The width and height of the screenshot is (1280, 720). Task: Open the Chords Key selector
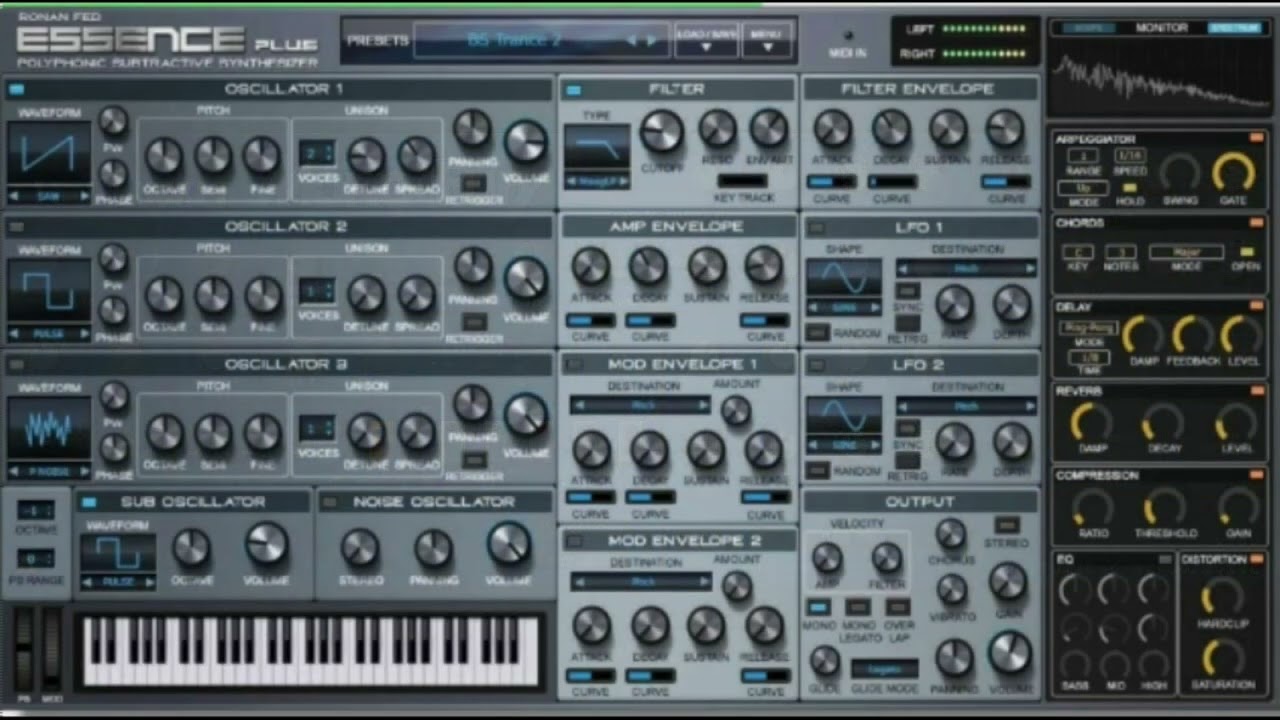pyautogui.click(x=1077, y=252)
